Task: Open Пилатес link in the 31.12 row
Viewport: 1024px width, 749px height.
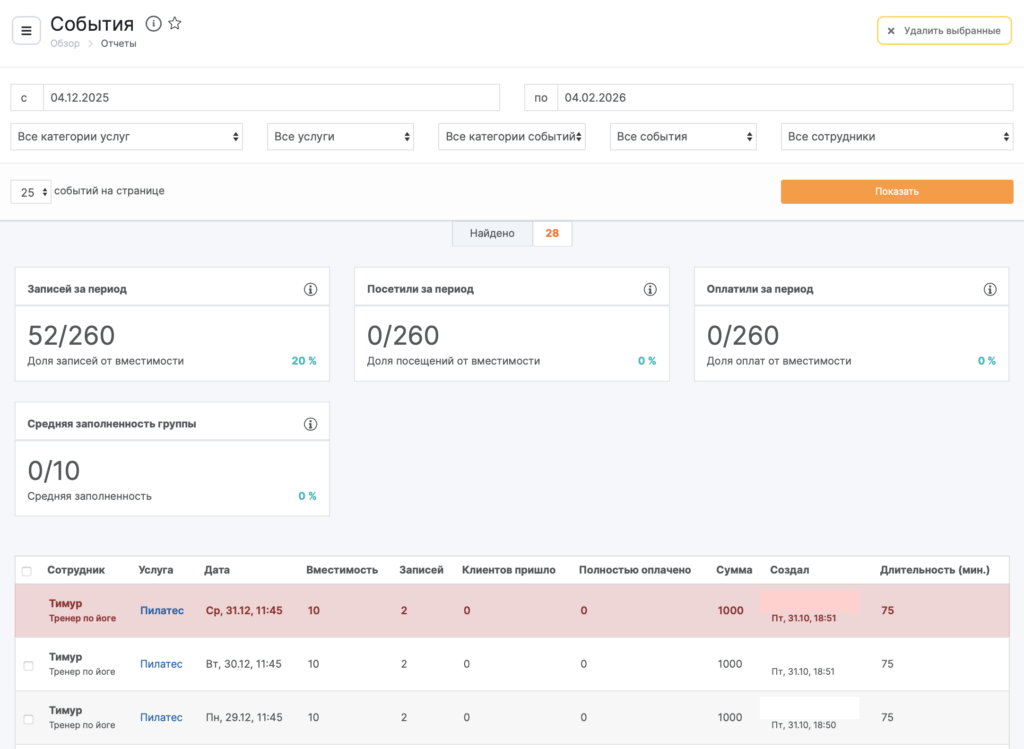Action: (x=162, y=611)
